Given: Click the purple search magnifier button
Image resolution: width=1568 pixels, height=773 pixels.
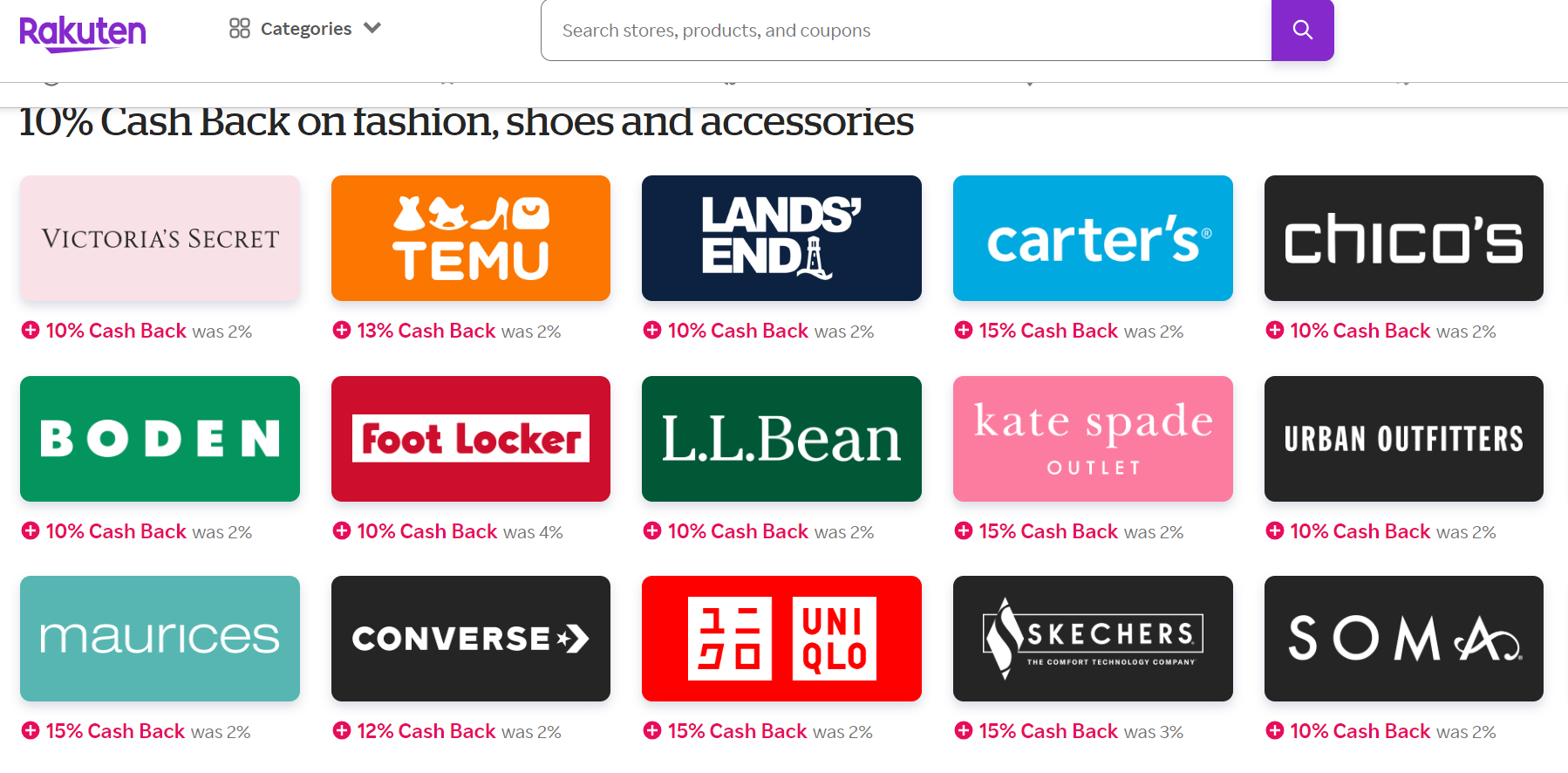Looking at the screenshot, I should pyautogui.click(x=1302, y=31).
